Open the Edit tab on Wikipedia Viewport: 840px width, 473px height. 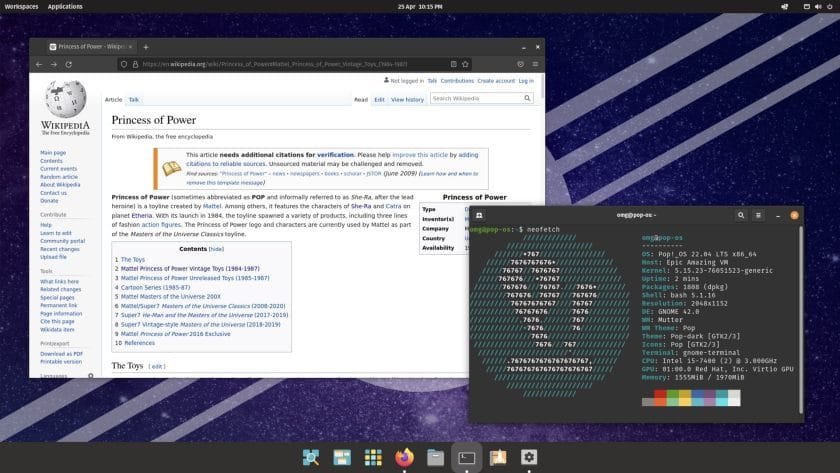pos(379,100)
